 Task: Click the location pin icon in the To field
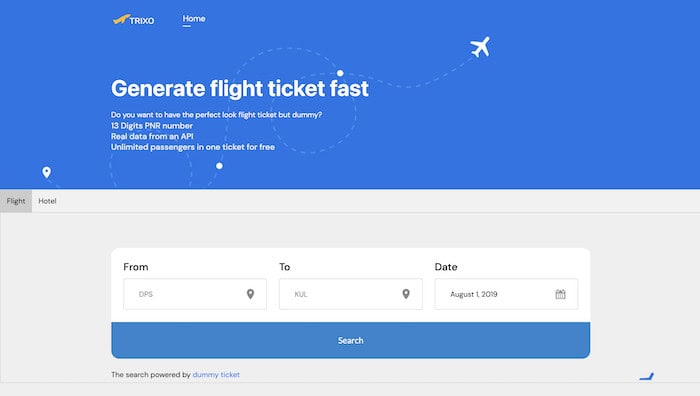(406, 294)
